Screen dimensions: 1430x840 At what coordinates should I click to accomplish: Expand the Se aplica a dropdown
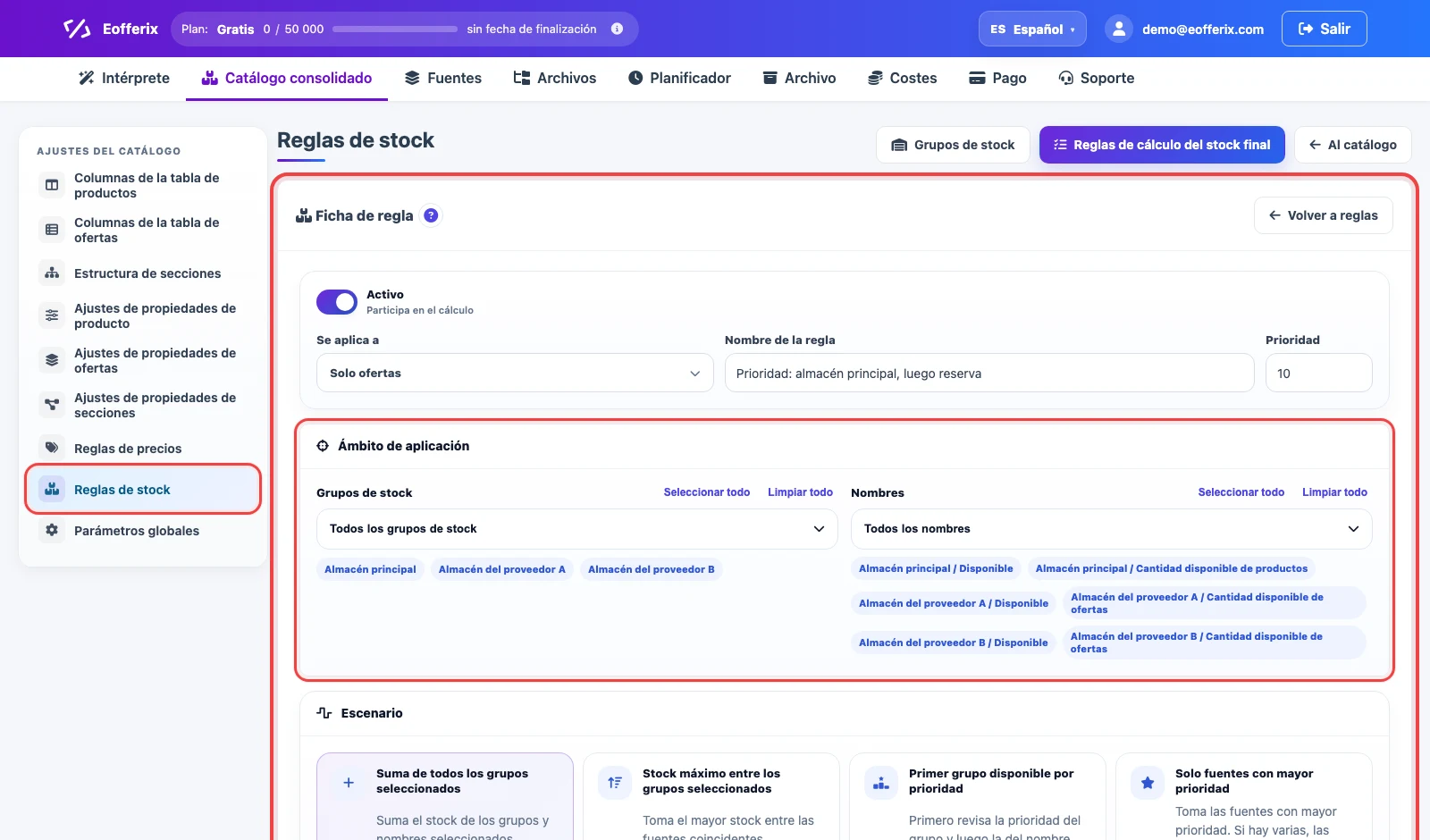click(x=515, y=373)
